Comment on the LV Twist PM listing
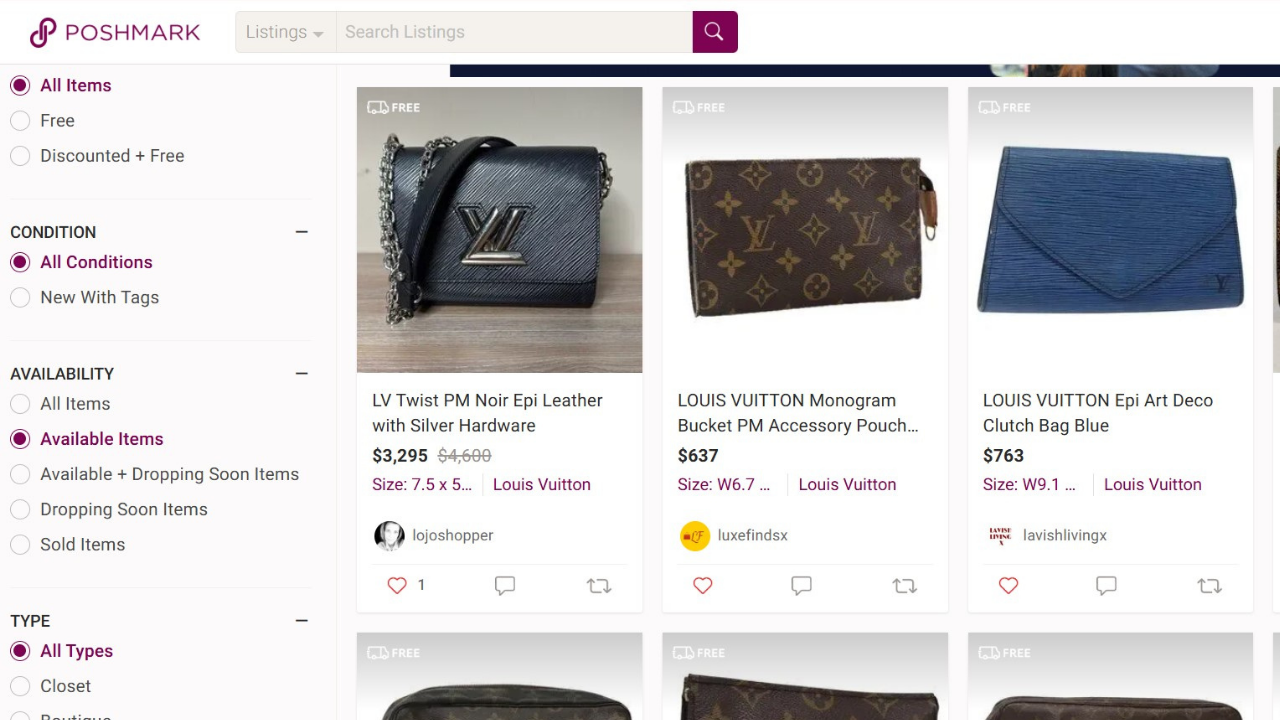This screenshot has width=1280, height=720. coord(505,586)
